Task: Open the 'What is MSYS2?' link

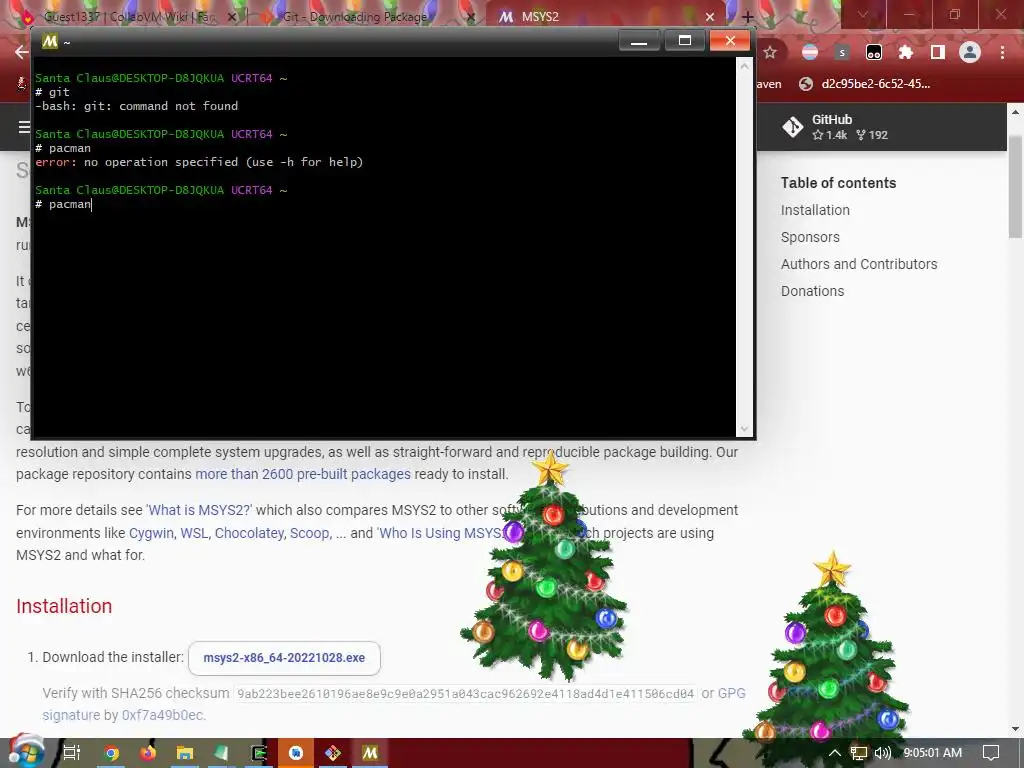Action: tap(199, 510)
